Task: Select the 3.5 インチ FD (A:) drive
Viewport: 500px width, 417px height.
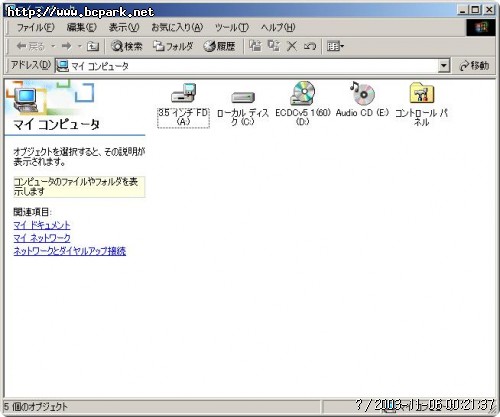Action: (x=183, y=105)
